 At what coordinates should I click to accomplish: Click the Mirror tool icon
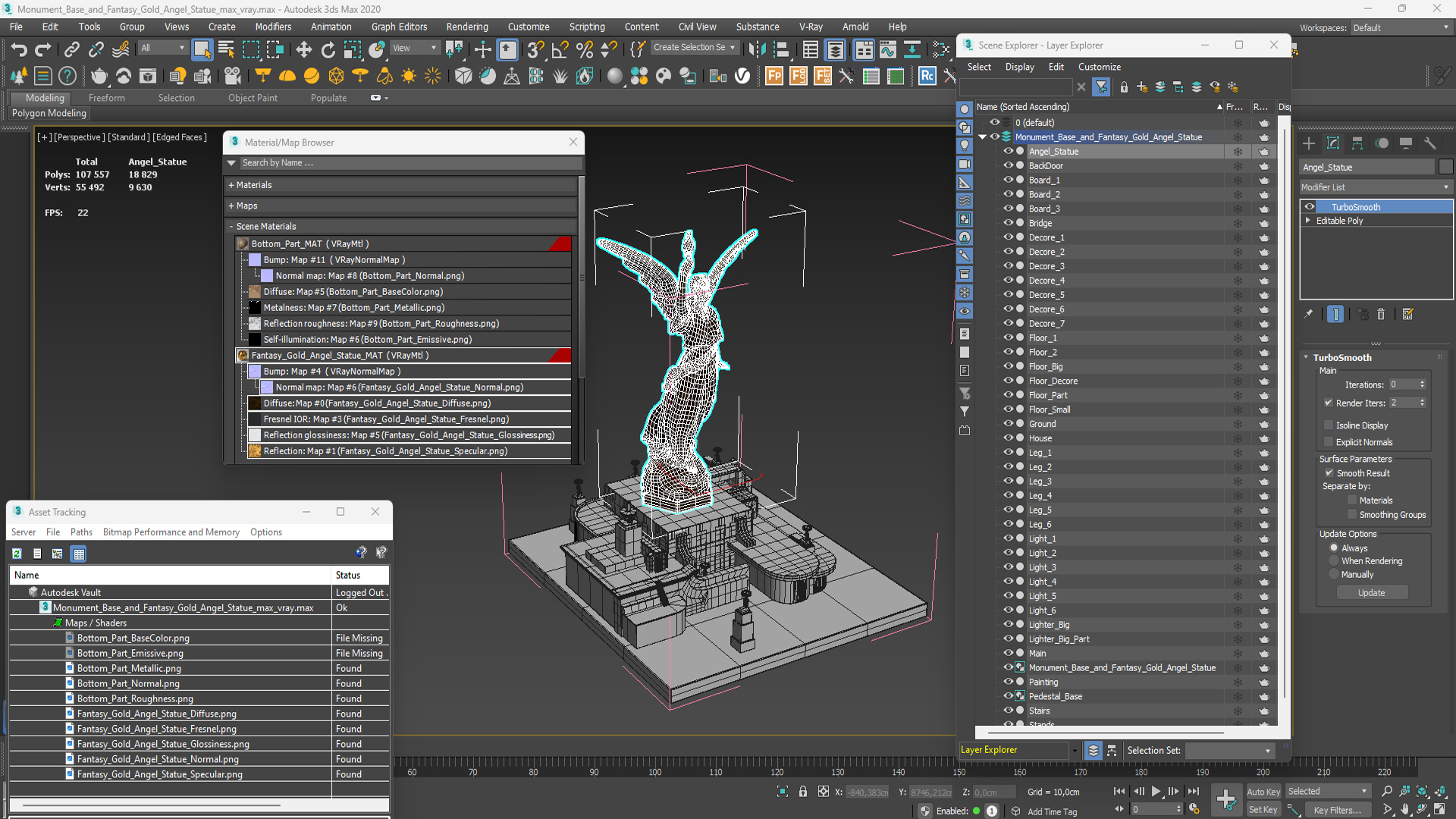click(757, 50)
